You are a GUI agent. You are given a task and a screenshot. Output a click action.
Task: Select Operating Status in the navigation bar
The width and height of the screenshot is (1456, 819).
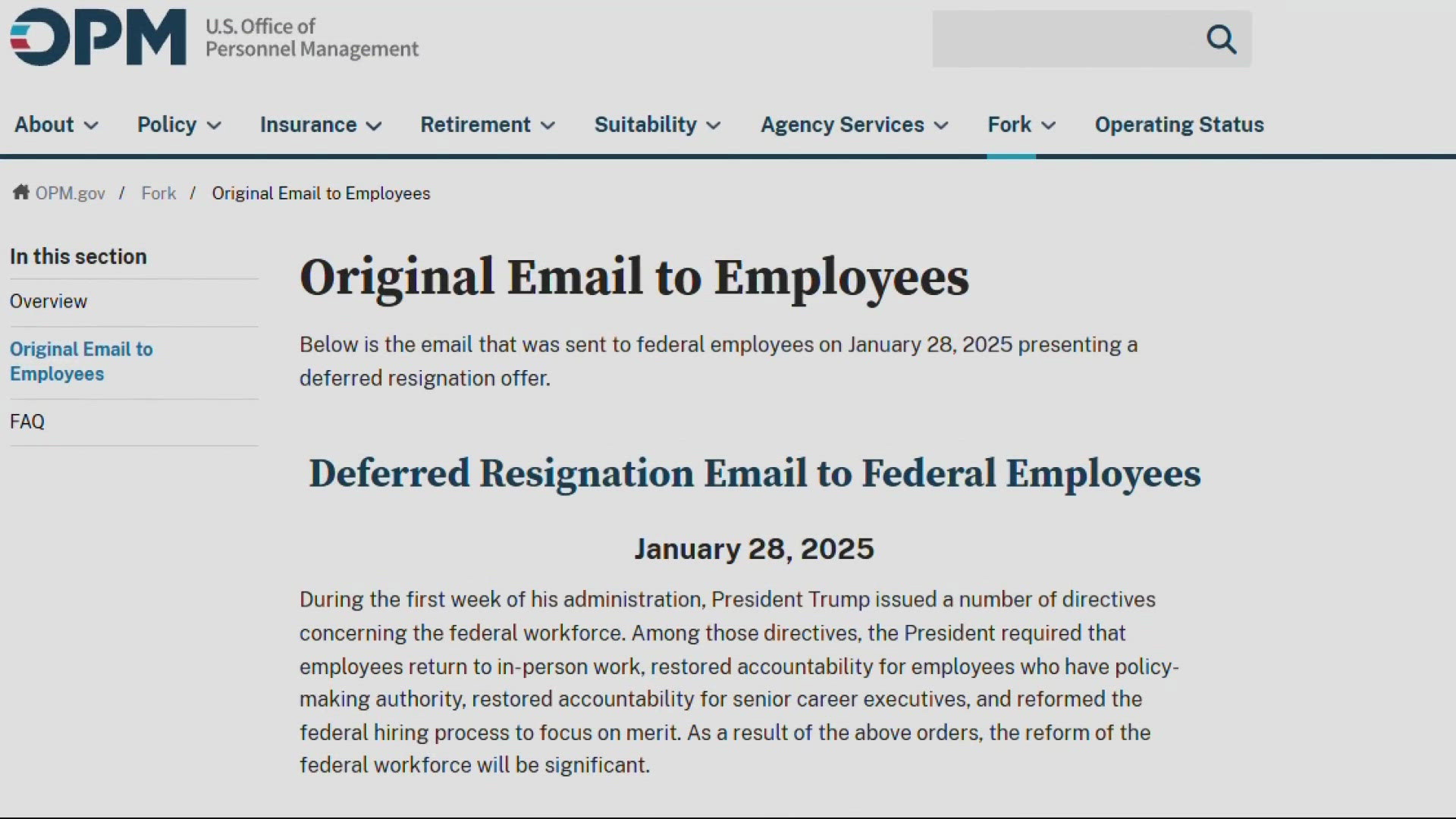(x=1179, y=124)
